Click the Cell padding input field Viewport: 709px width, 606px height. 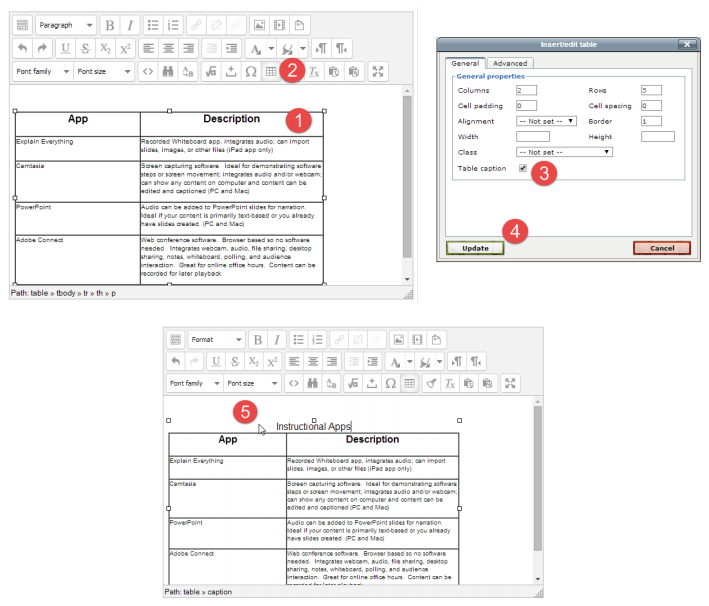tap(526, 106)
